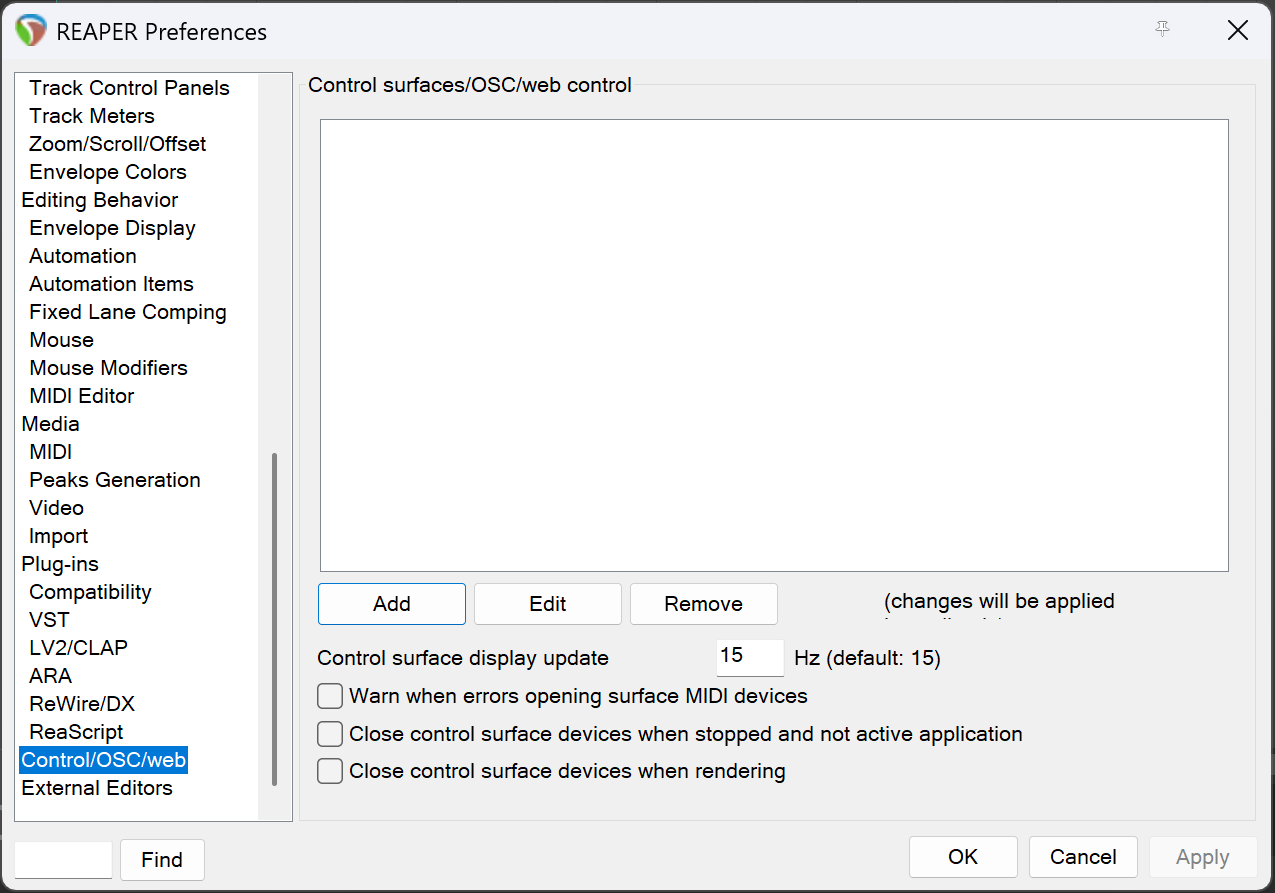Confirm preferences with the OK button
This screenshot has height=893, width=1275.
tap(962, 857)
